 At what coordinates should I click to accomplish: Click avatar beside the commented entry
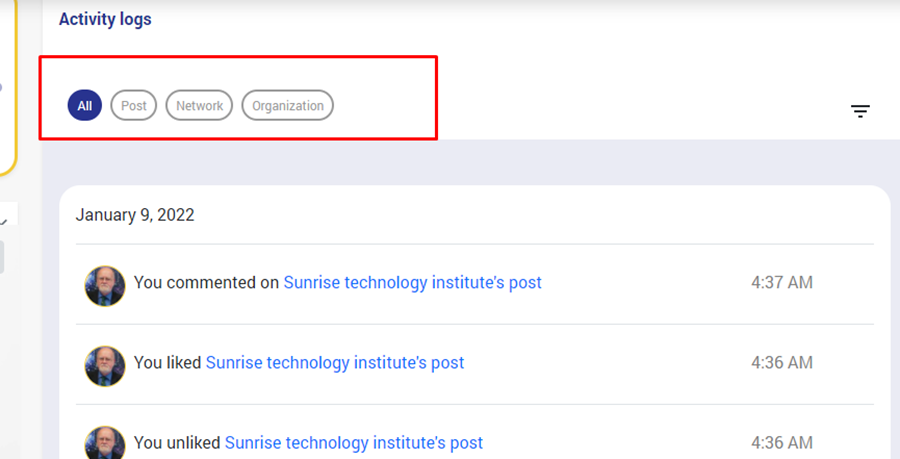click(x=105, y=285)
